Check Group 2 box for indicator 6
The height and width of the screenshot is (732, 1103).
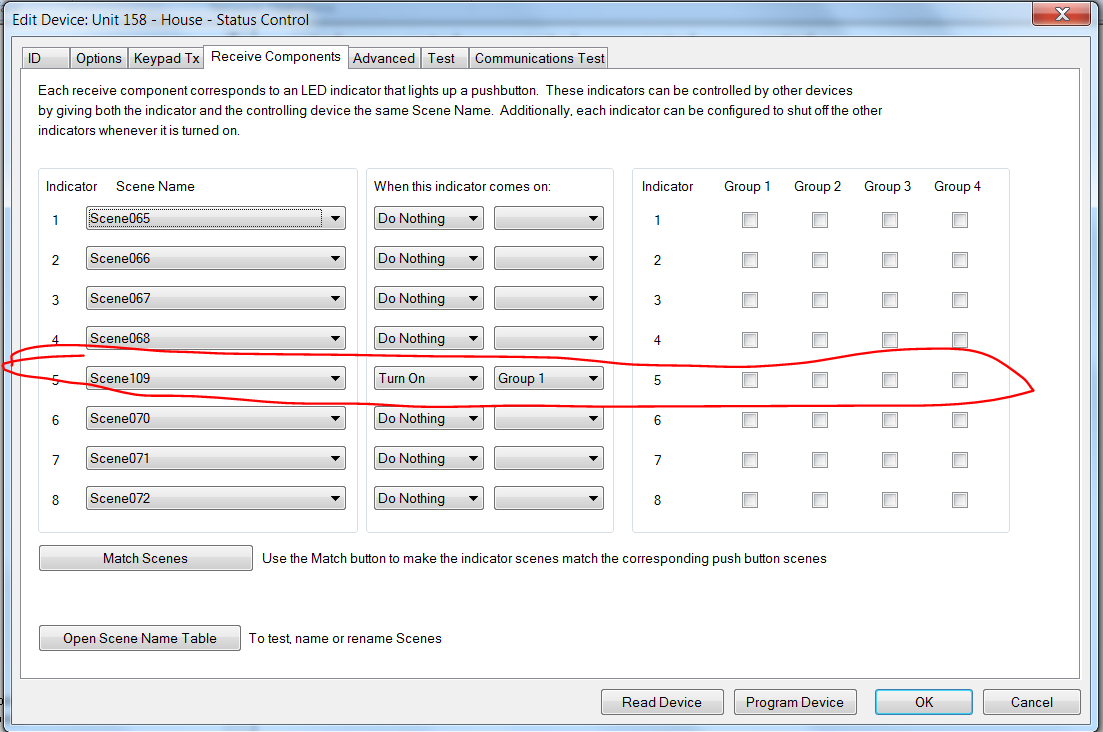pyautogui.click(x=820, y=420)
